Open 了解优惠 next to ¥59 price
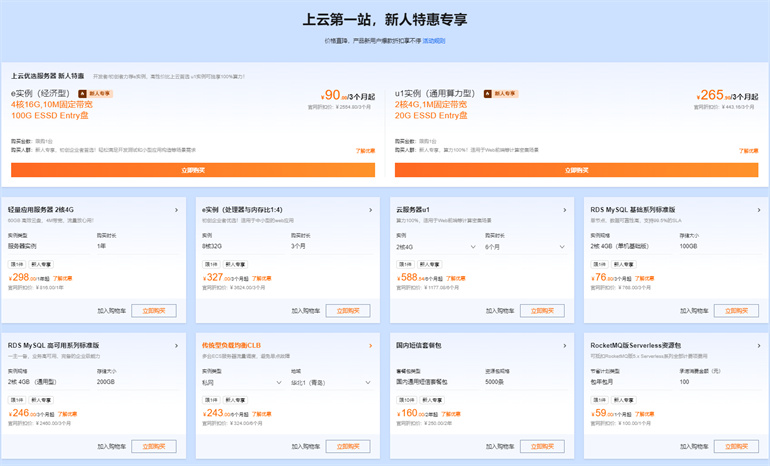 (644, 414)
